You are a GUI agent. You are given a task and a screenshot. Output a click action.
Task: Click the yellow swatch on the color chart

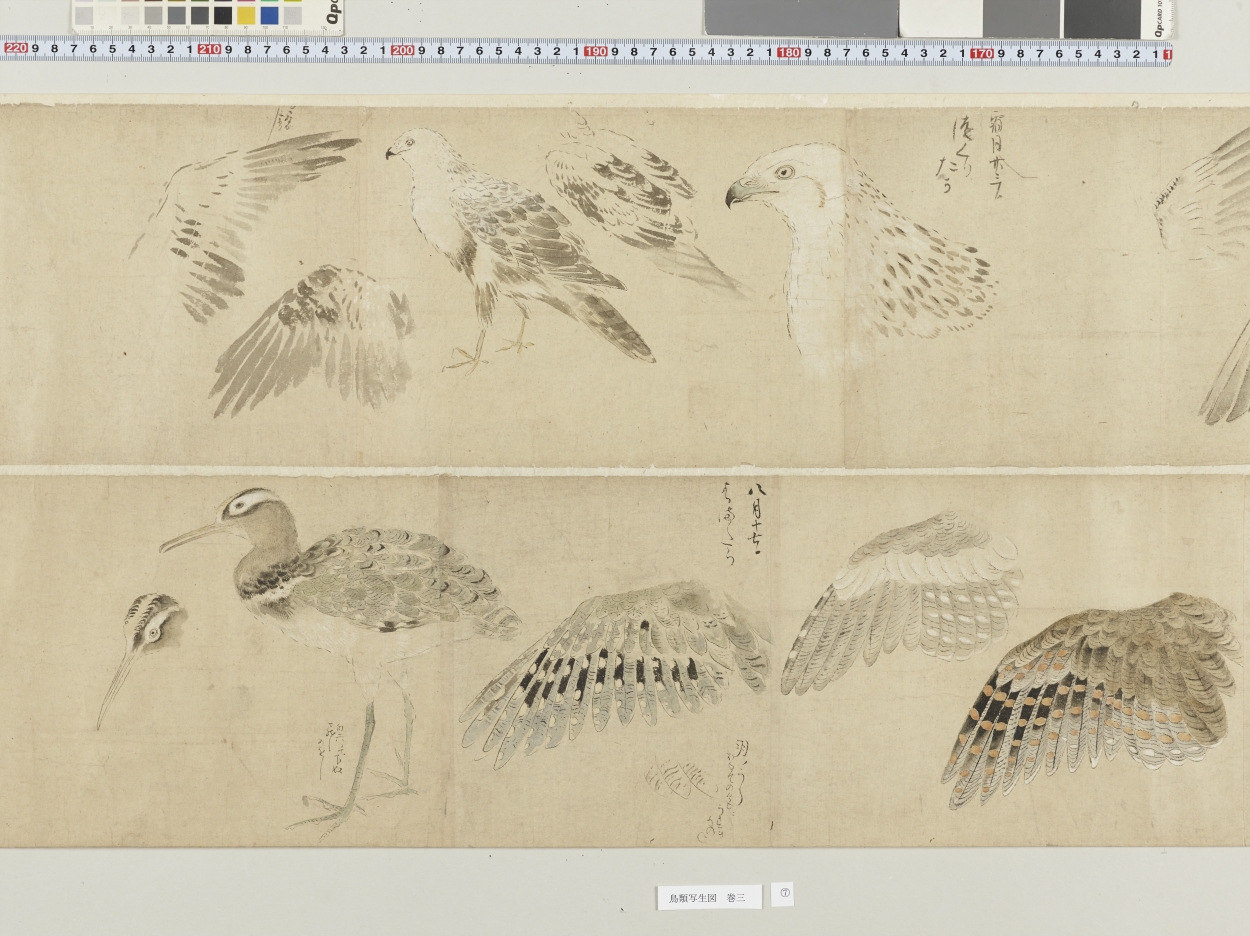[x=245, y=15]
